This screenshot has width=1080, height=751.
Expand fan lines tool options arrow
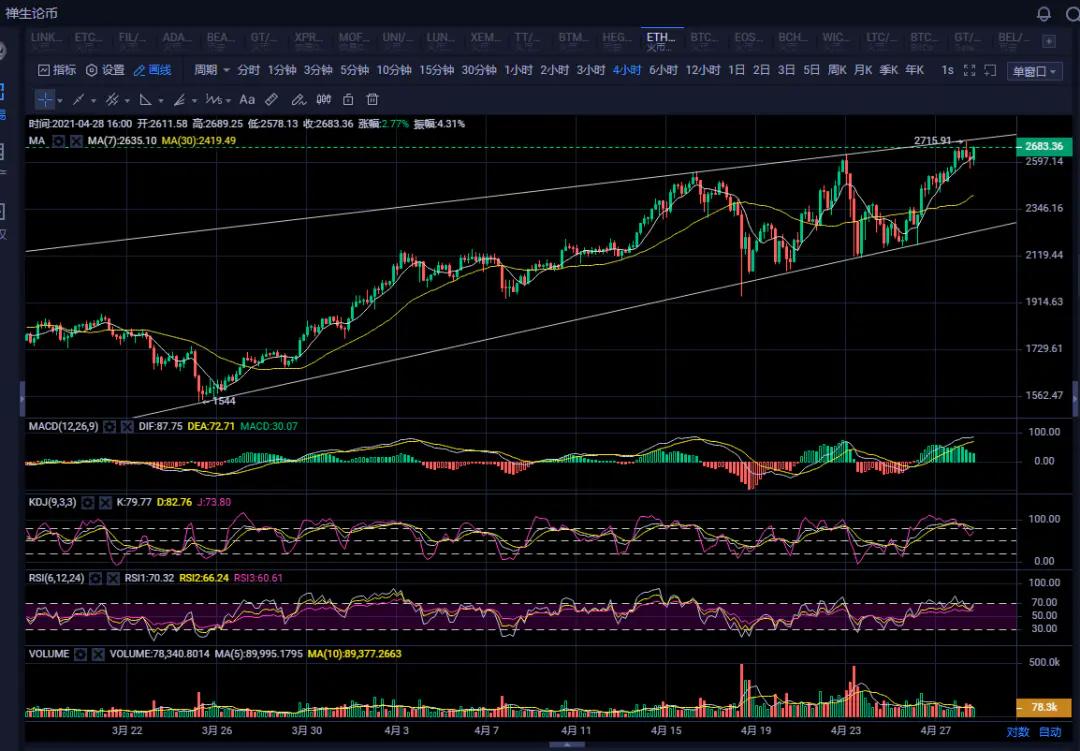194,101
